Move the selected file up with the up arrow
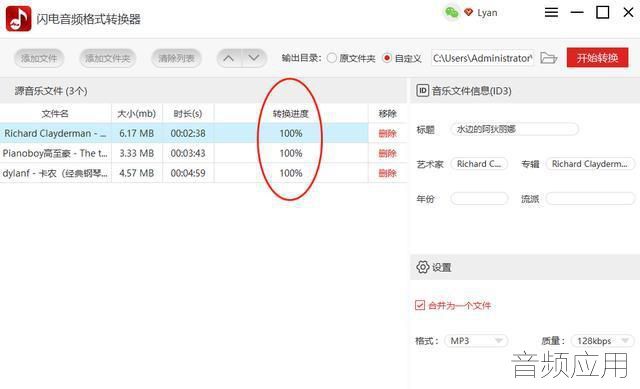Screen dimensions: 640x389 (229, 58)
